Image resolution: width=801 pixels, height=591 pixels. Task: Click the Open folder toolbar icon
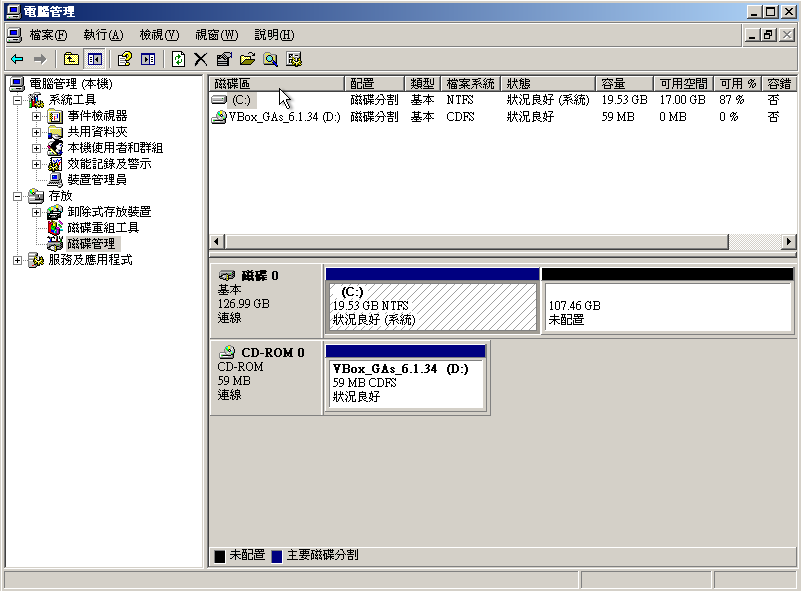(x=247, y=59)
